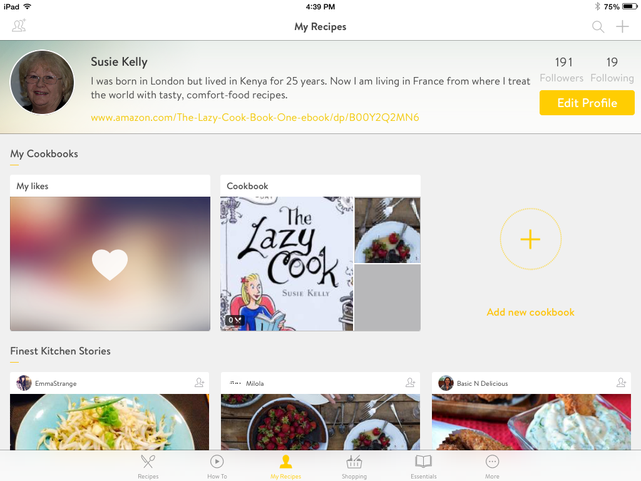
Task: View the 19 Following list
Action: [x=612, y=69]
